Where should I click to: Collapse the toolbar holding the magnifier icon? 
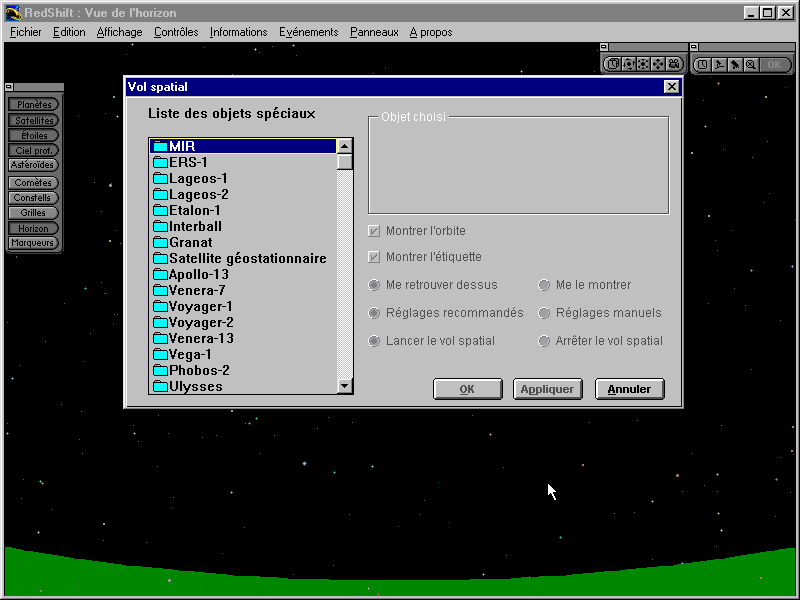tap(693, 47)
